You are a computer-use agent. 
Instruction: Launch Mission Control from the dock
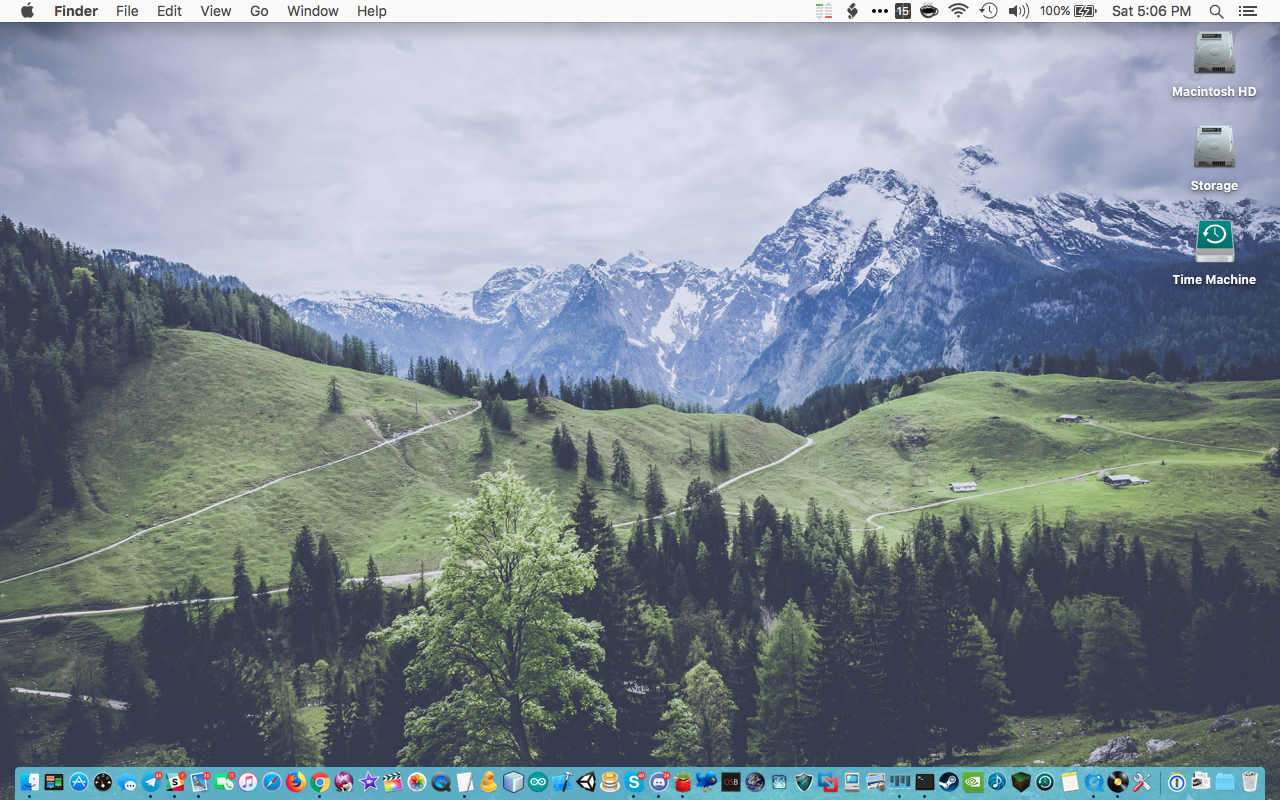pyautogui.click(x=54, y=782)
